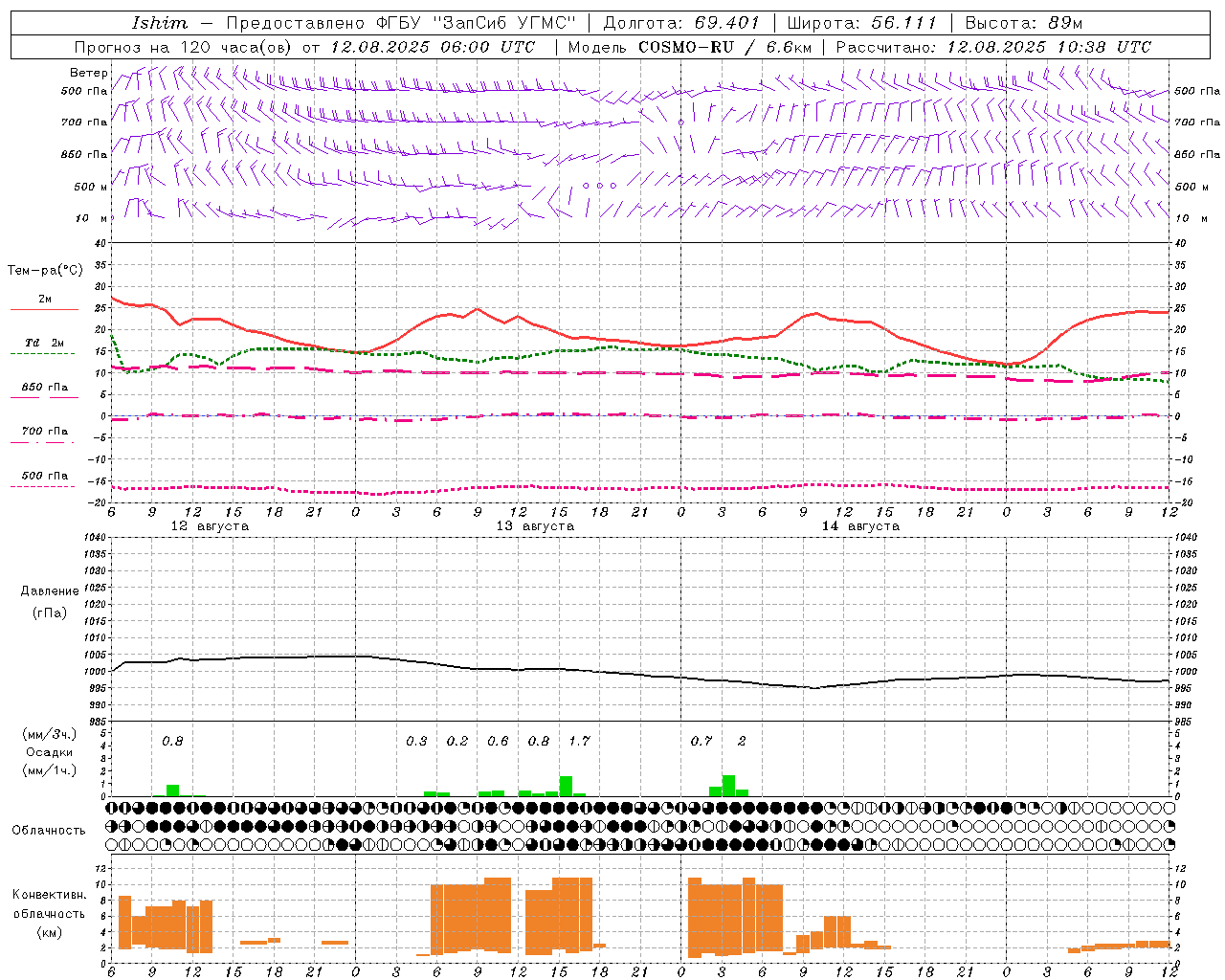The width and height of the screenshot is (1225, 980).
Task: Click the latitude value "Широта: 56.111"
Action: [x=862, y=23]
